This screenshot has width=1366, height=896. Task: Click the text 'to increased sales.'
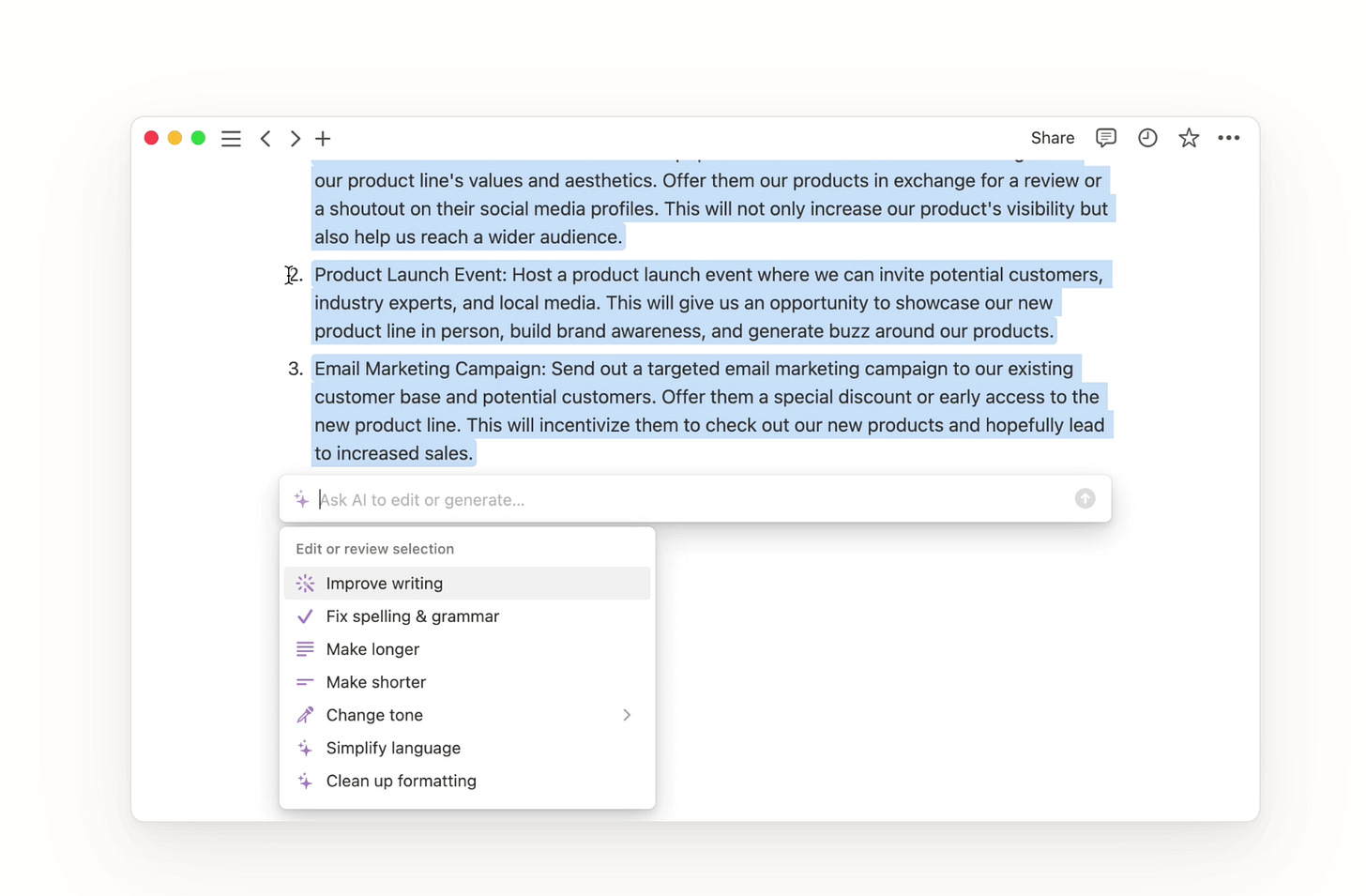pos(393,453)
